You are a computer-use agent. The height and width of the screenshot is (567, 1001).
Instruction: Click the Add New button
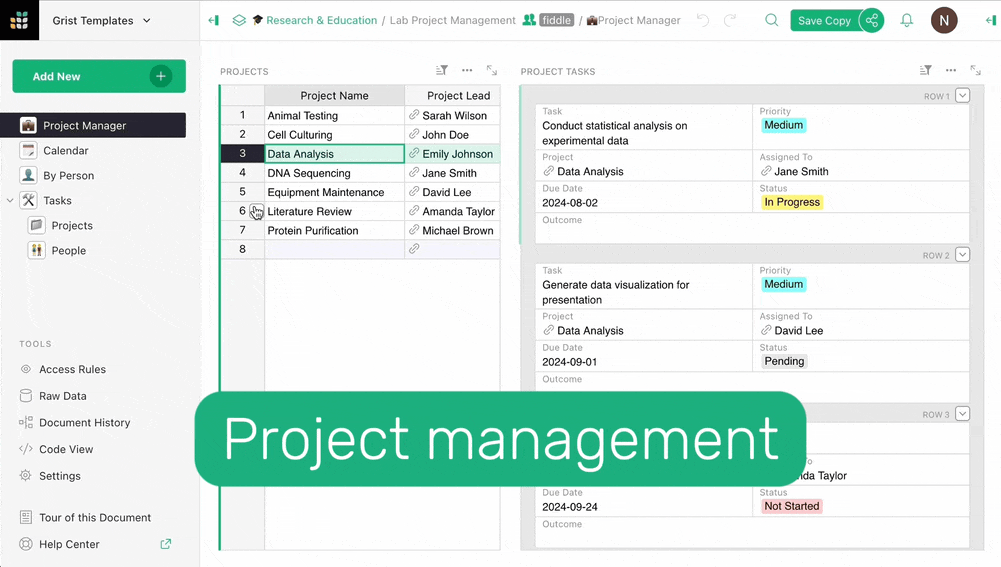point(98,76)
